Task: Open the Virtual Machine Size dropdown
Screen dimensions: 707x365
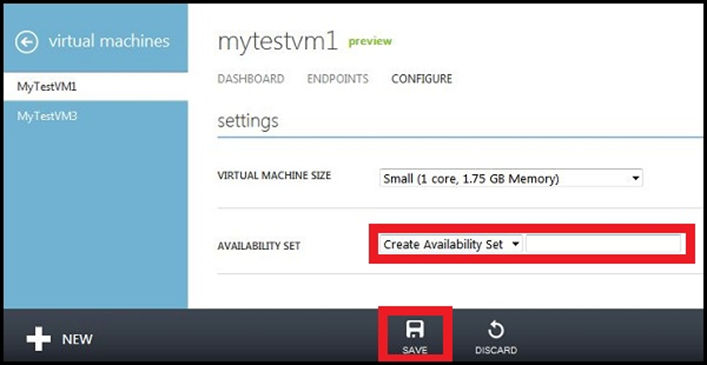Action: (511, 178)
